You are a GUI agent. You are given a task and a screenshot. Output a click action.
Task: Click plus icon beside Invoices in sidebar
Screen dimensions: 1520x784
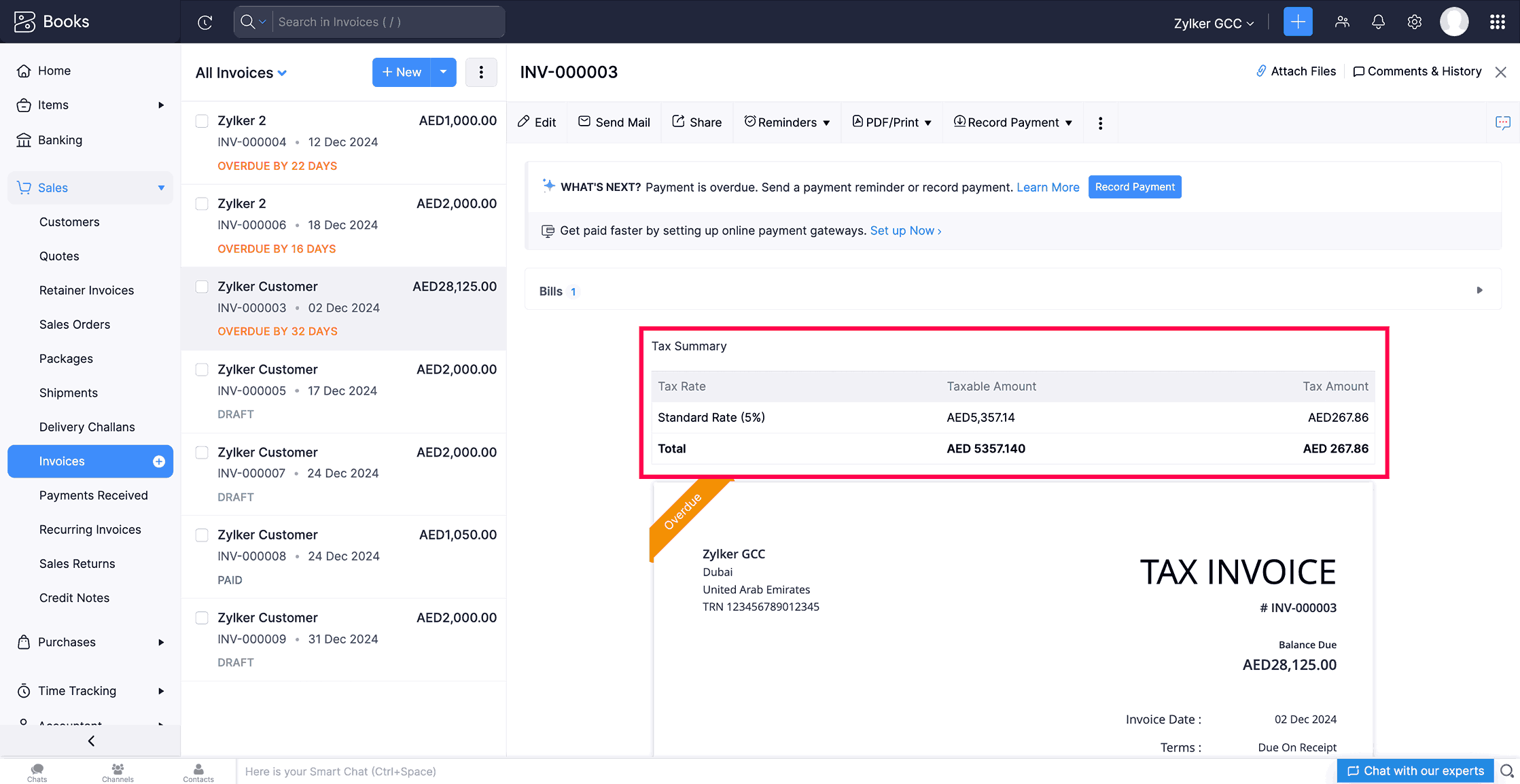[x=159, y=461]
